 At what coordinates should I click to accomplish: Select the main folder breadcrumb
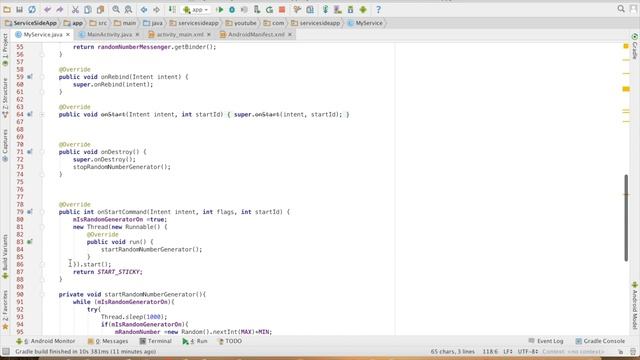coord(125,23)
